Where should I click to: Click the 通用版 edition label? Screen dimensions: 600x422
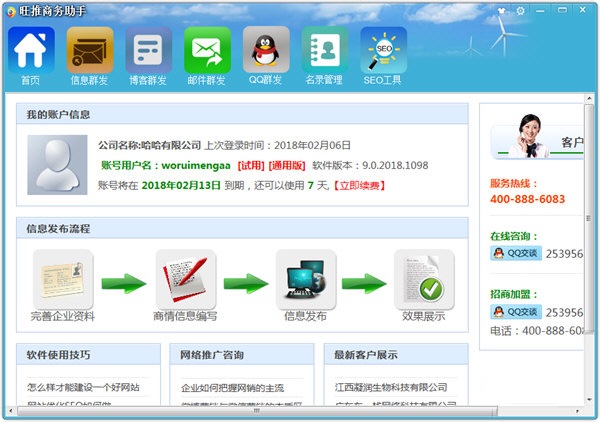click(287, 166)
